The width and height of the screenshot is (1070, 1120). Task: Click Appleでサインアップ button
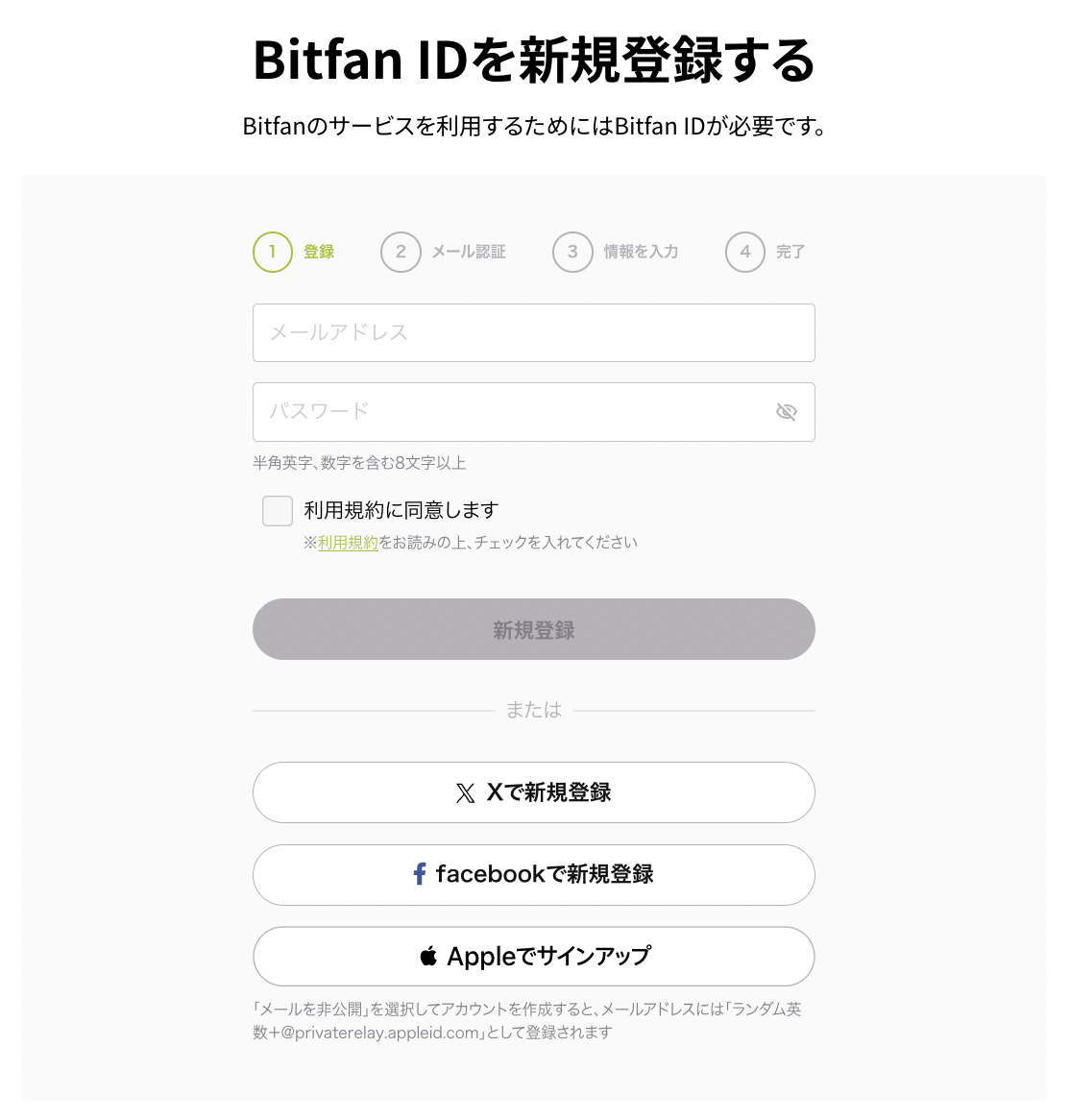(x=534, y=957)
